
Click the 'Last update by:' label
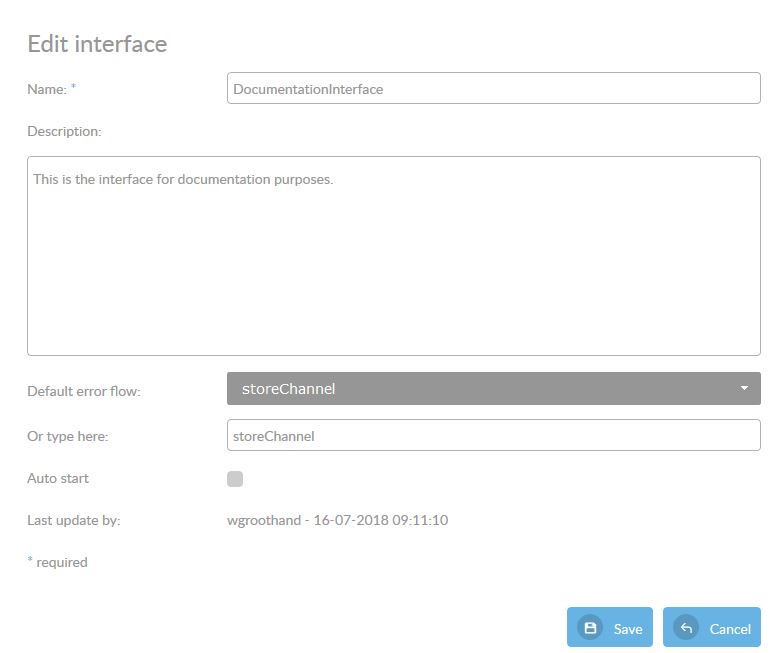click(74, 520)
